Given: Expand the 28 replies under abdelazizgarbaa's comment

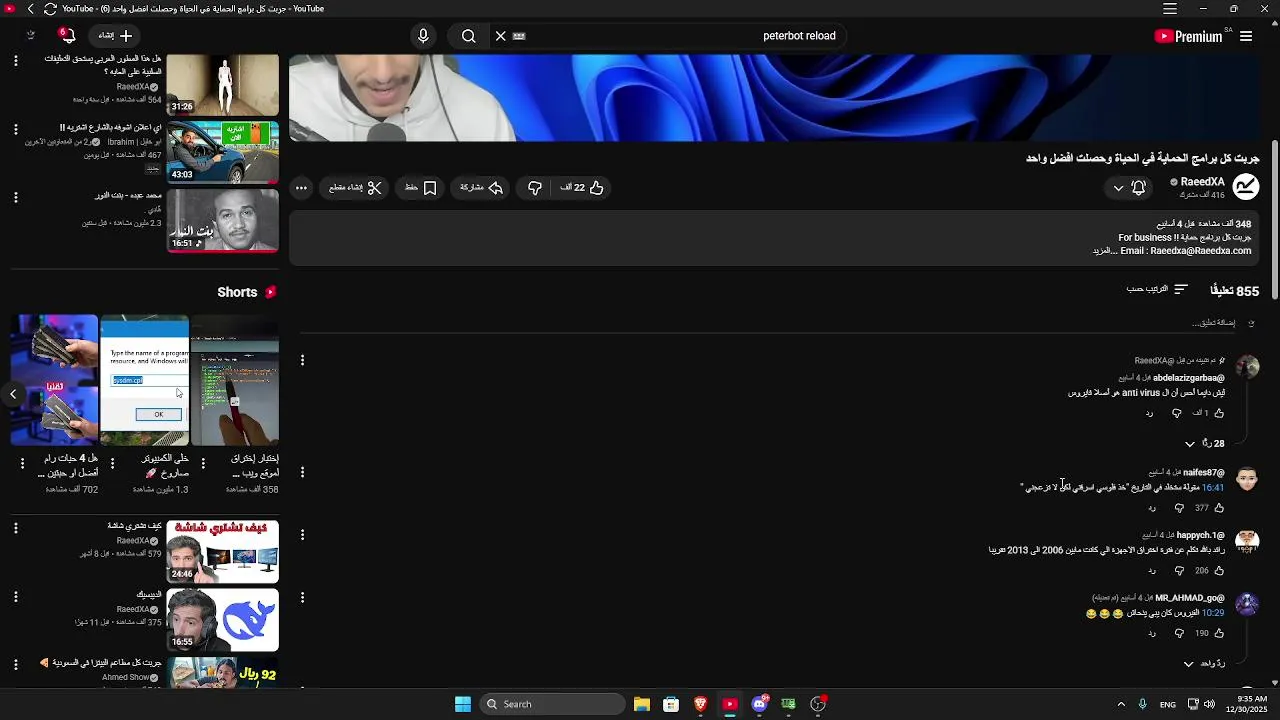Looking at the screenshot, I should point(1205,443).
